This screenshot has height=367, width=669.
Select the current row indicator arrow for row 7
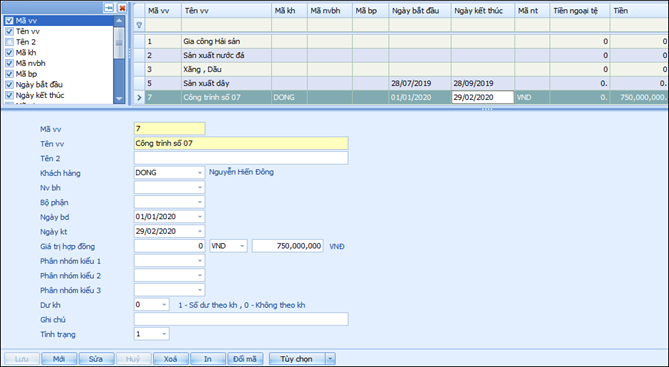point(139,97)
